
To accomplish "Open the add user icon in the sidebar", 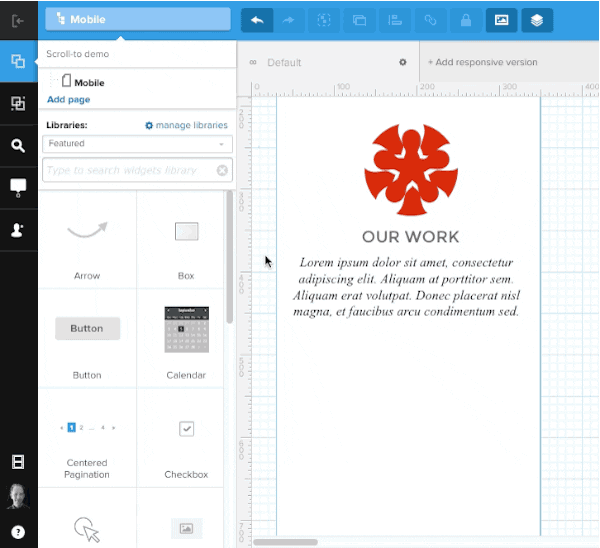I will click(18, 229).
